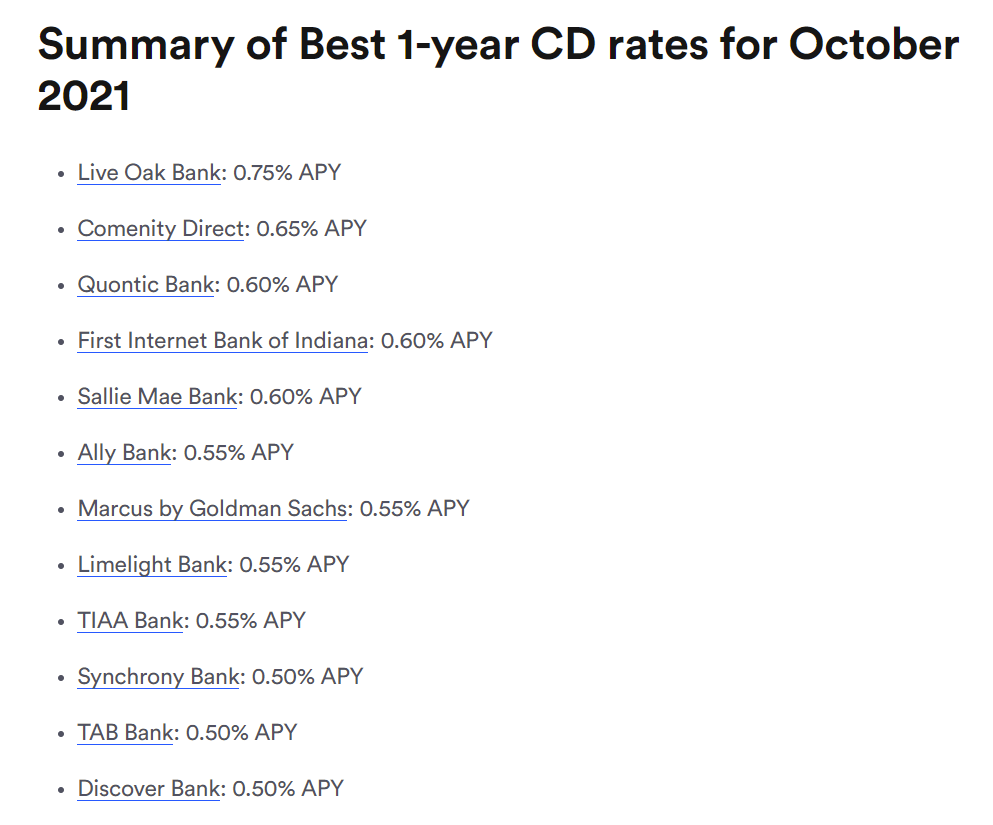Click the APY rate beside Discover Bank
The height and width of the screenshot is (825, 993).
pos(288,789)
